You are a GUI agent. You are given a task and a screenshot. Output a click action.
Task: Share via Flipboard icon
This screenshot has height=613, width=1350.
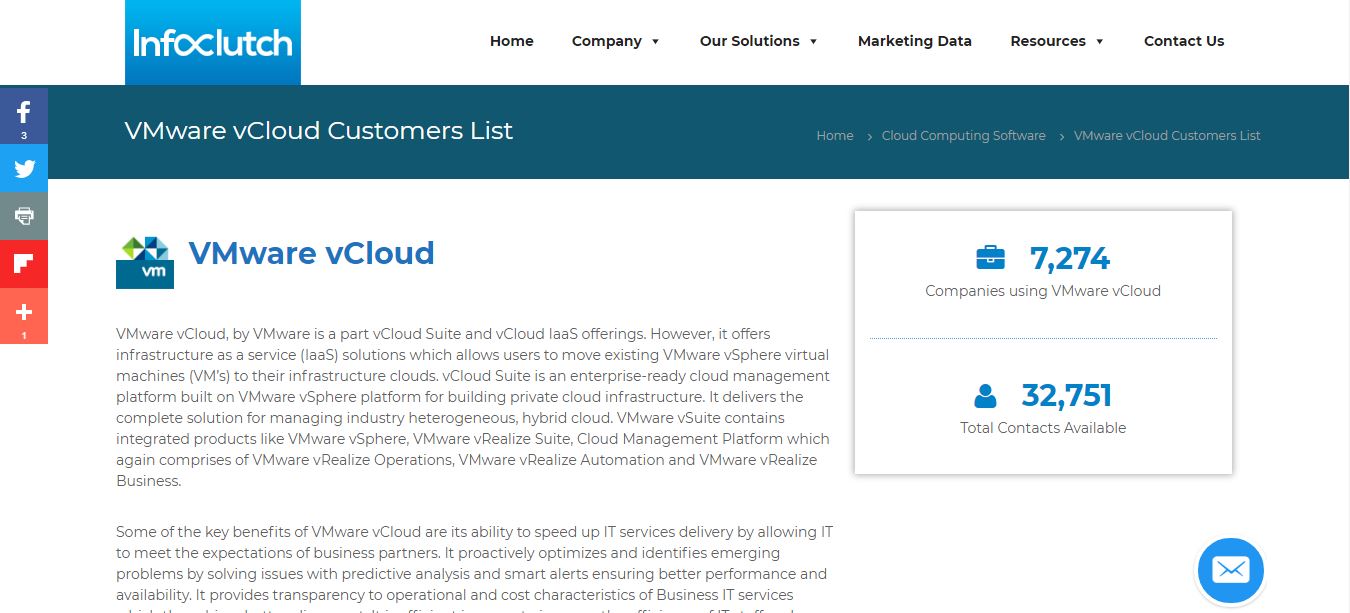point(24,264)
